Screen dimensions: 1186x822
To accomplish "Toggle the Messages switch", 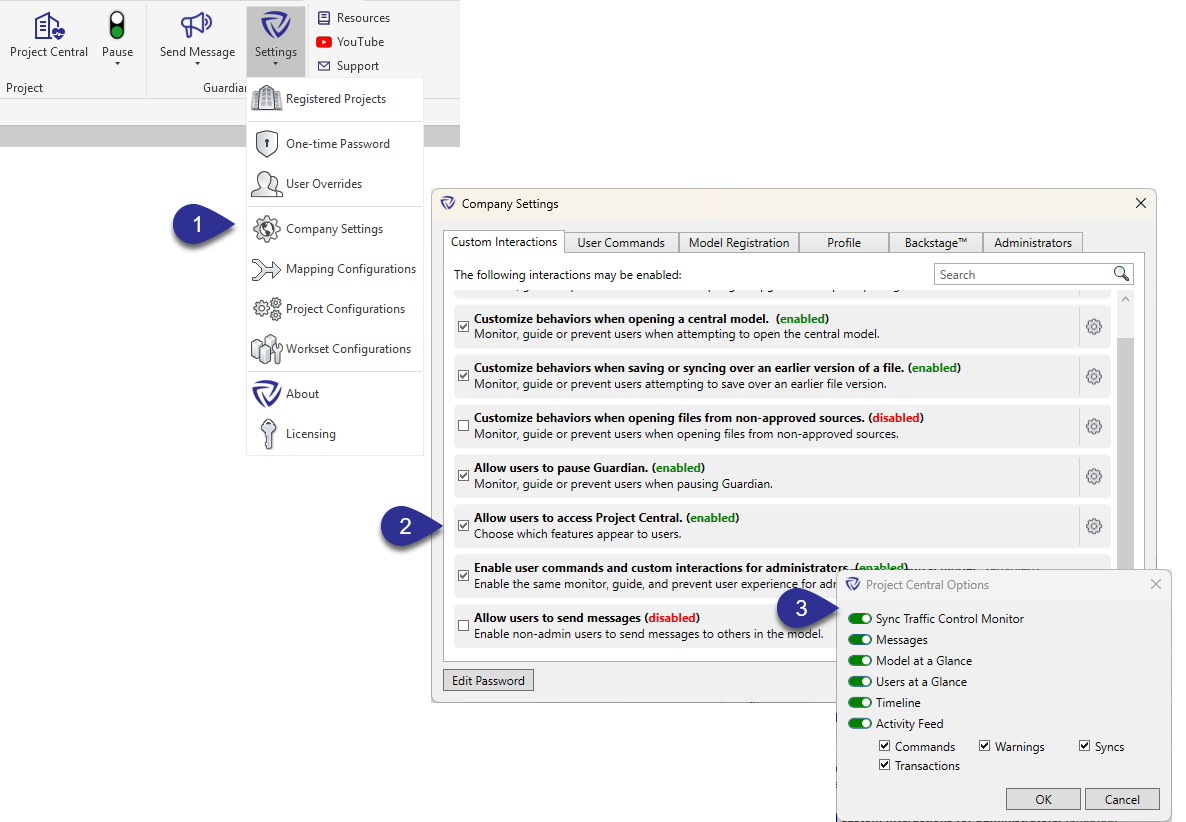I will 860,640.
